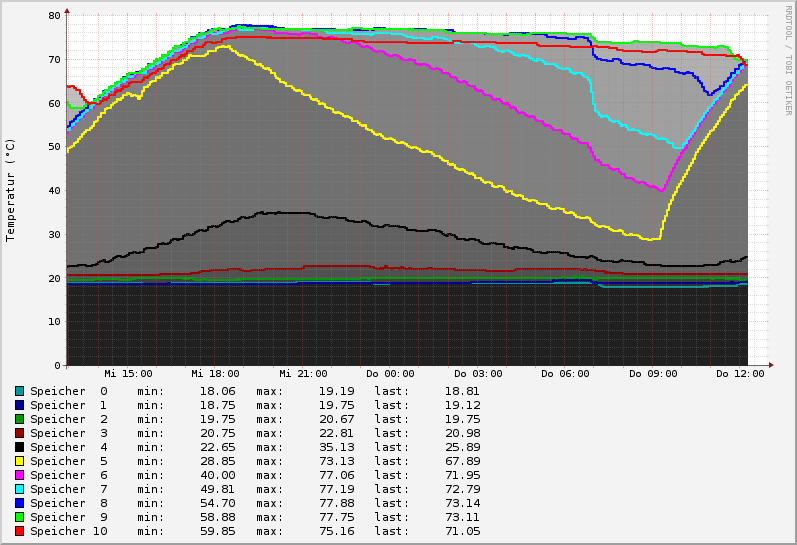Screen dimensions: 797x545
Task: Click the 80 value on the temperature axis
Action: click(54, 16)
